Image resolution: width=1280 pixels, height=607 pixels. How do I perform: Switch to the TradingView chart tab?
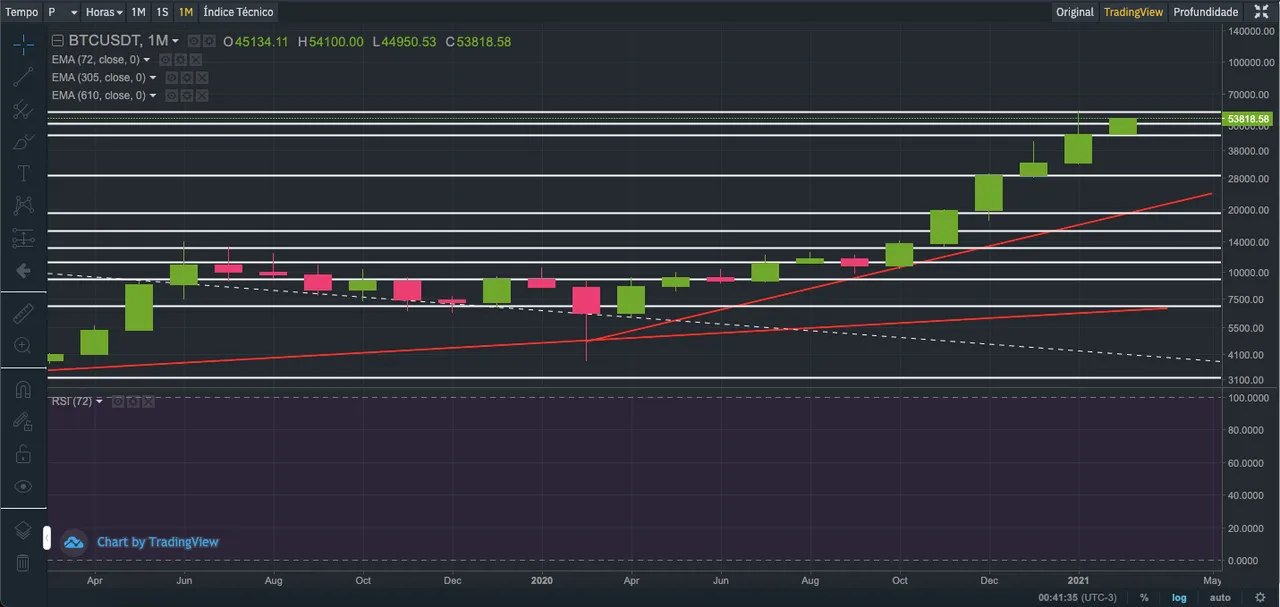point(1133,12)
